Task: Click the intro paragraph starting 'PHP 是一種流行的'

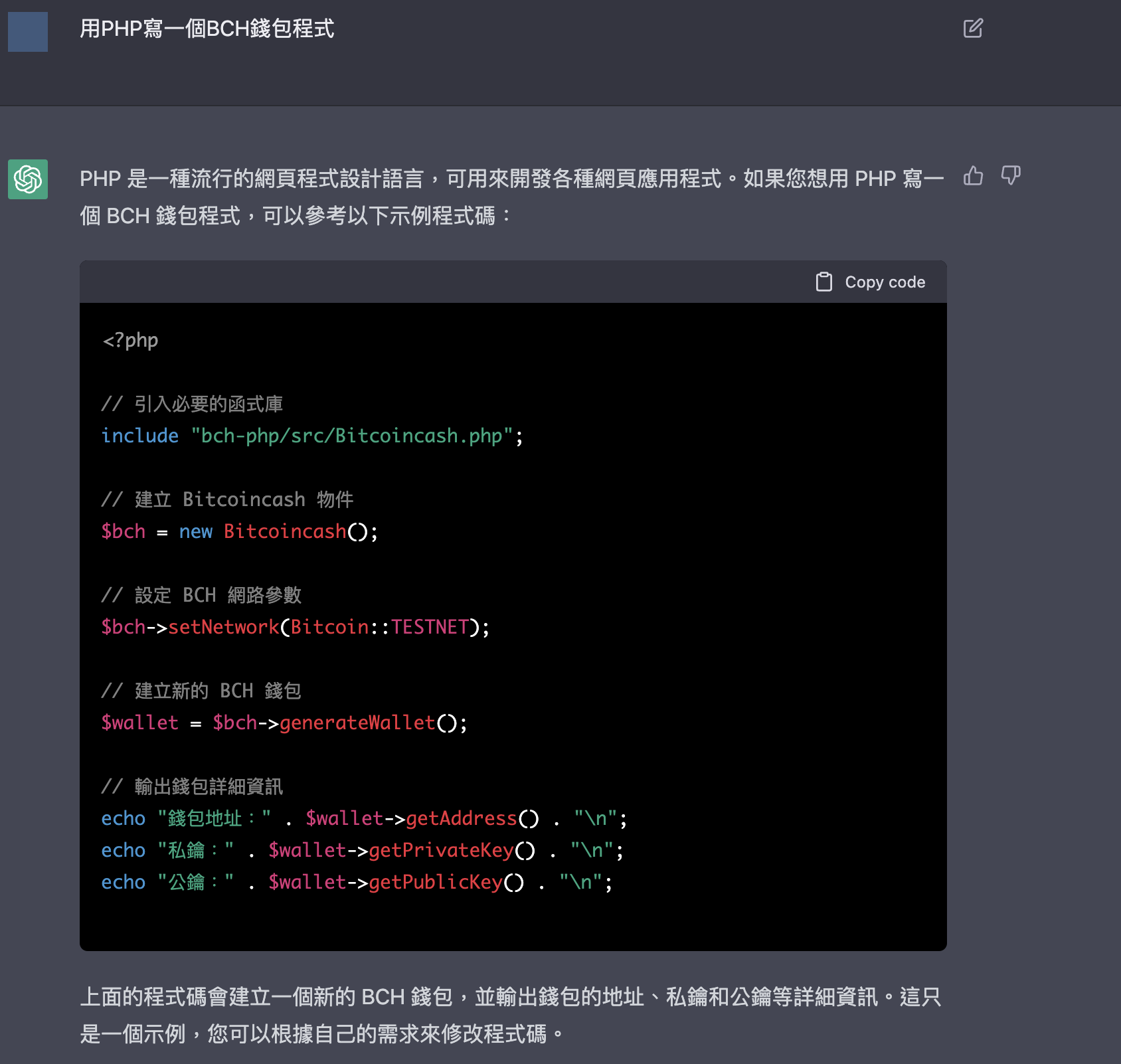Action: [511, 197]
